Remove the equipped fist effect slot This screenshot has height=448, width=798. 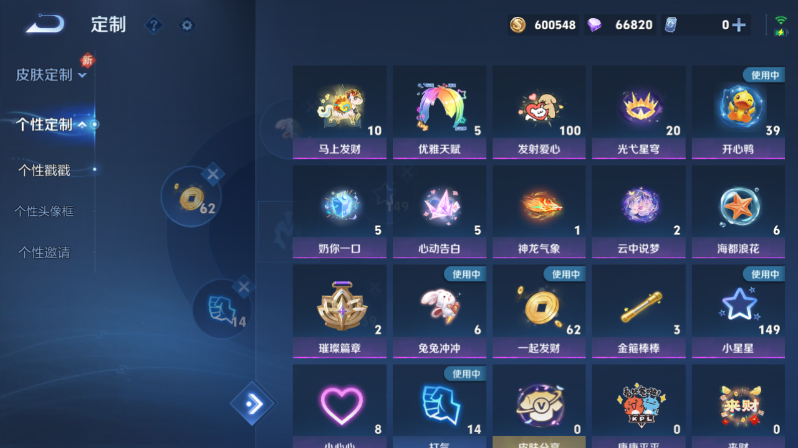244,287
